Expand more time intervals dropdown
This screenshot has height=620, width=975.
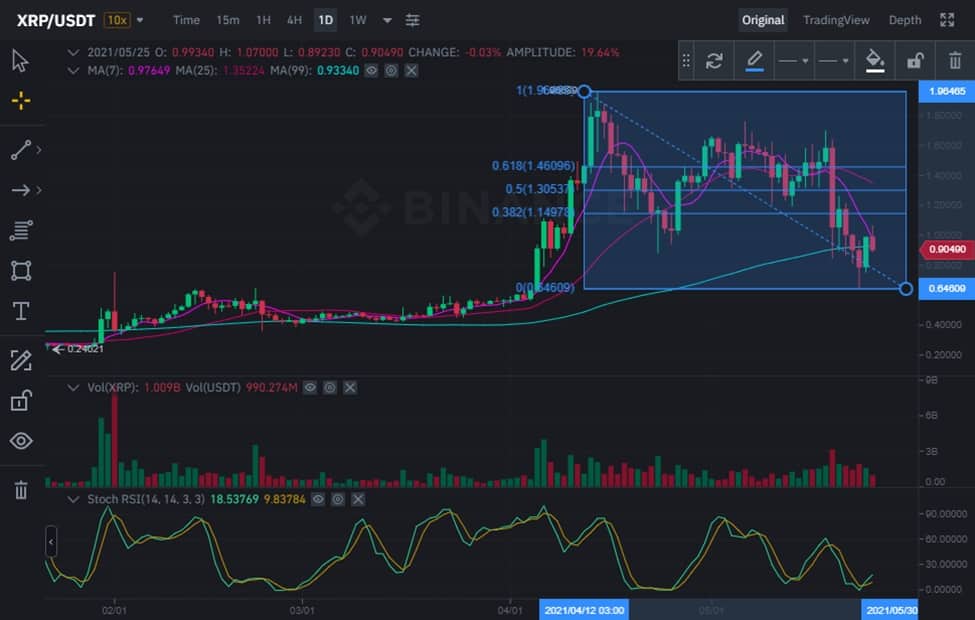[x=387, y=20]
